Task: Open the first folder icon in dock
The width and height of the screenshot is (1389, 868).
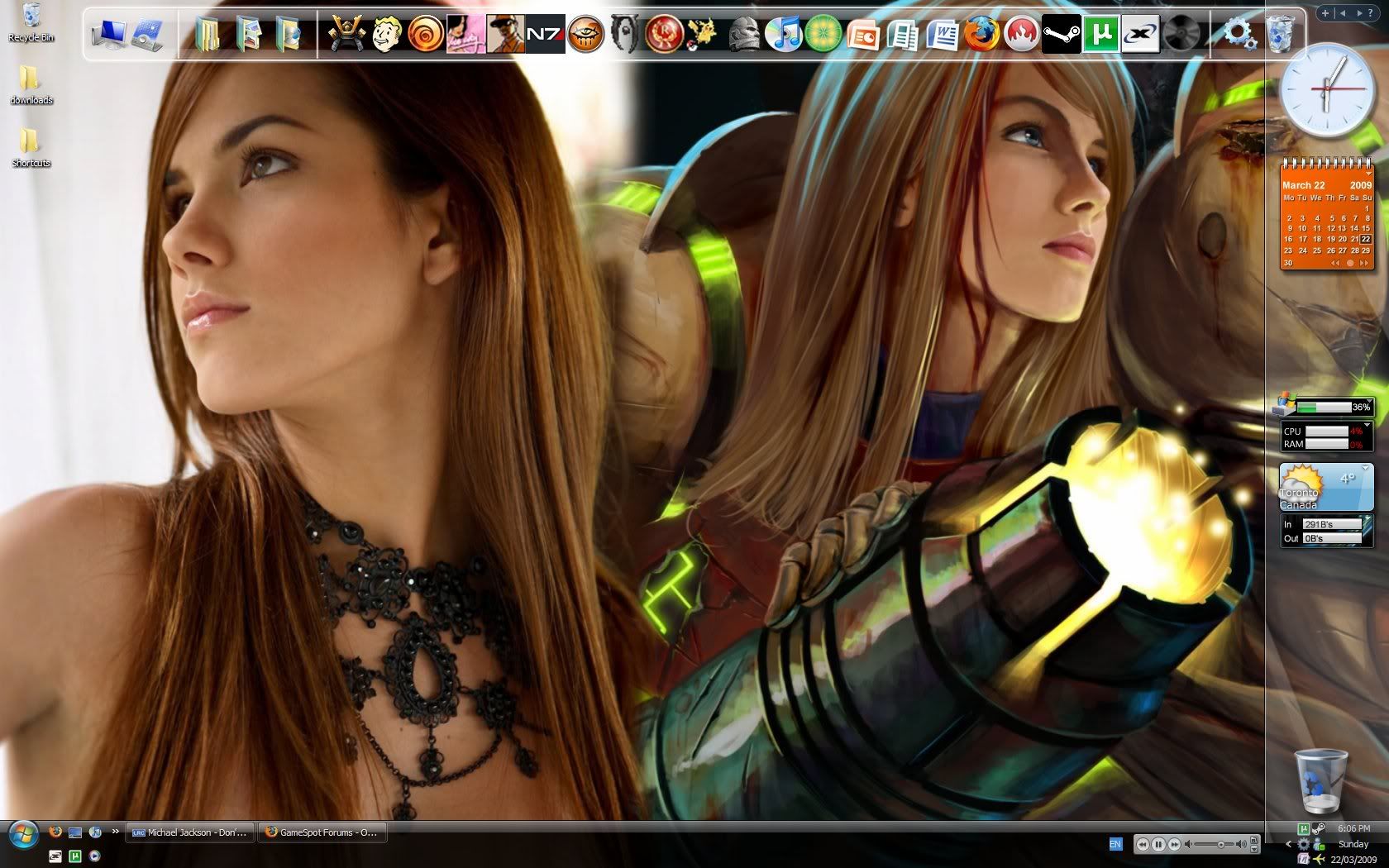Action: 208,34
